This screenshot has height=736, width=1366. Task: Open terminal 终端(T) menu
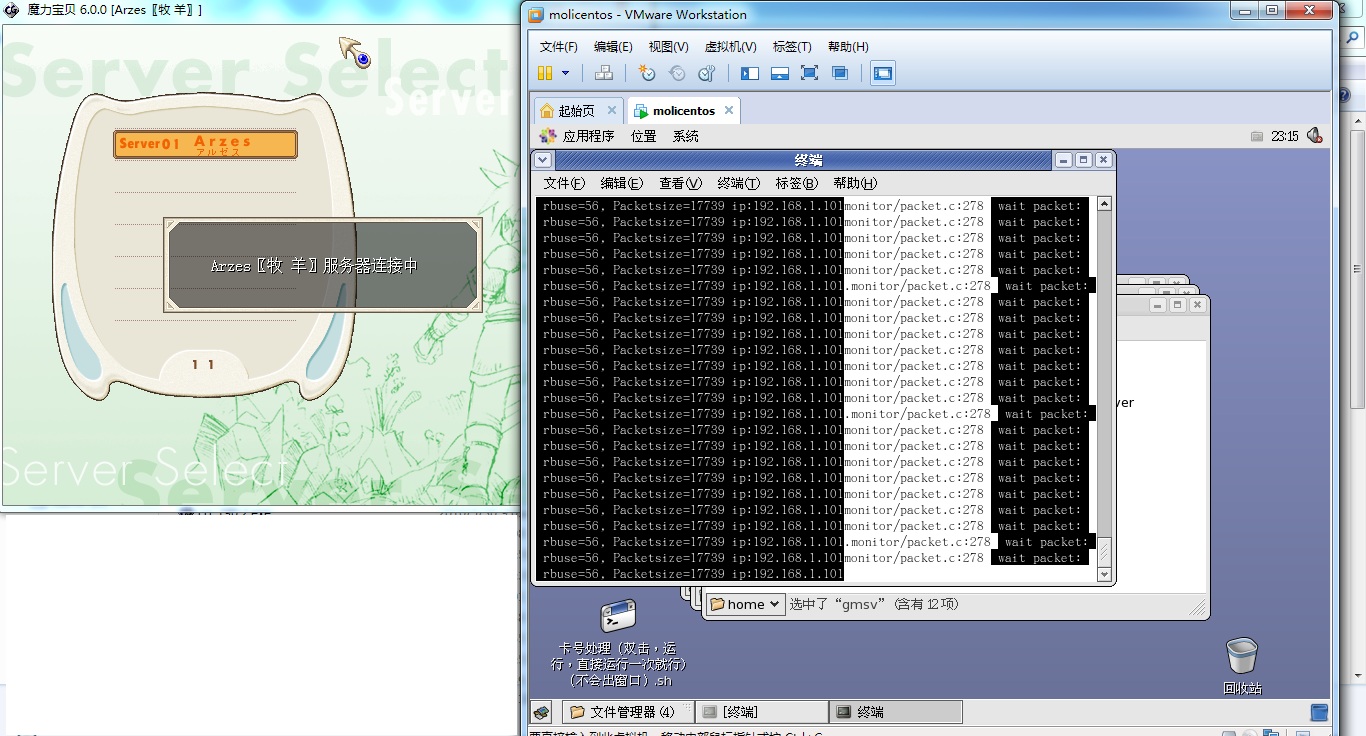[739, 183]
